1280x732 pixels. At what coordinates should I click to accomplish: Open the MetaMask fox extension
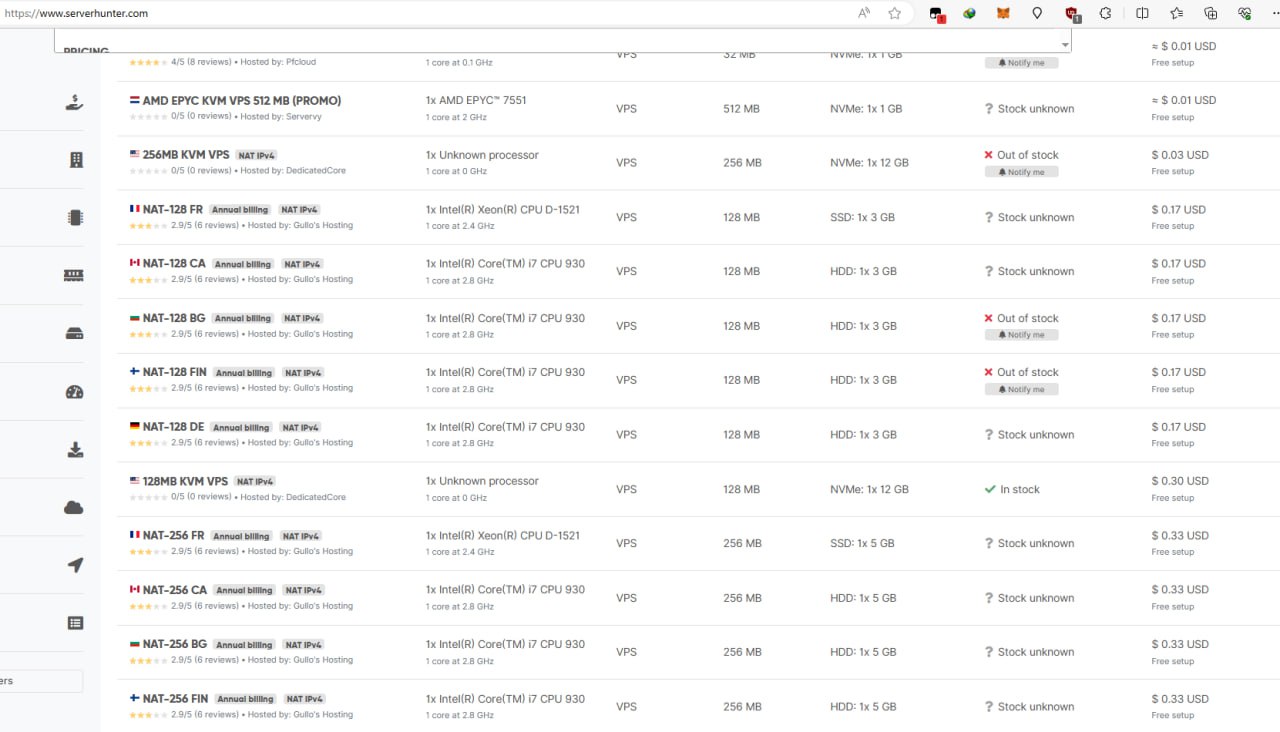1003,13
